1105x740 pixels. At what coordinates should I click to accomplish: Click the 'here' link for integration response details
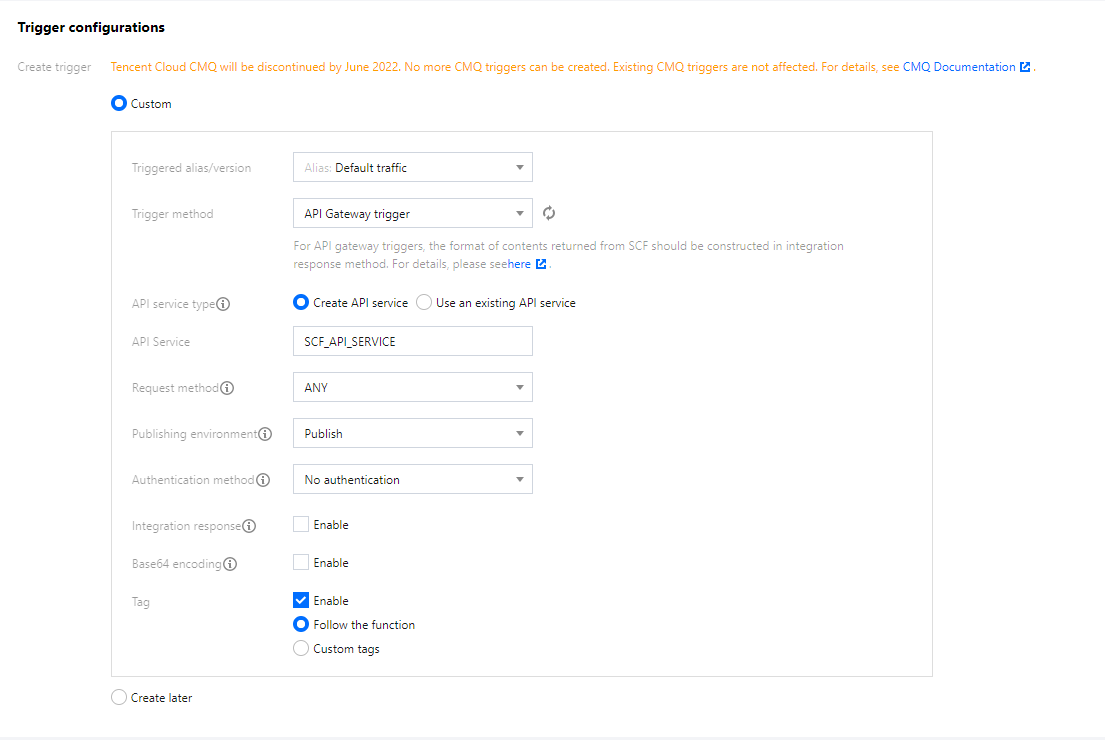(x=519, y=264)
